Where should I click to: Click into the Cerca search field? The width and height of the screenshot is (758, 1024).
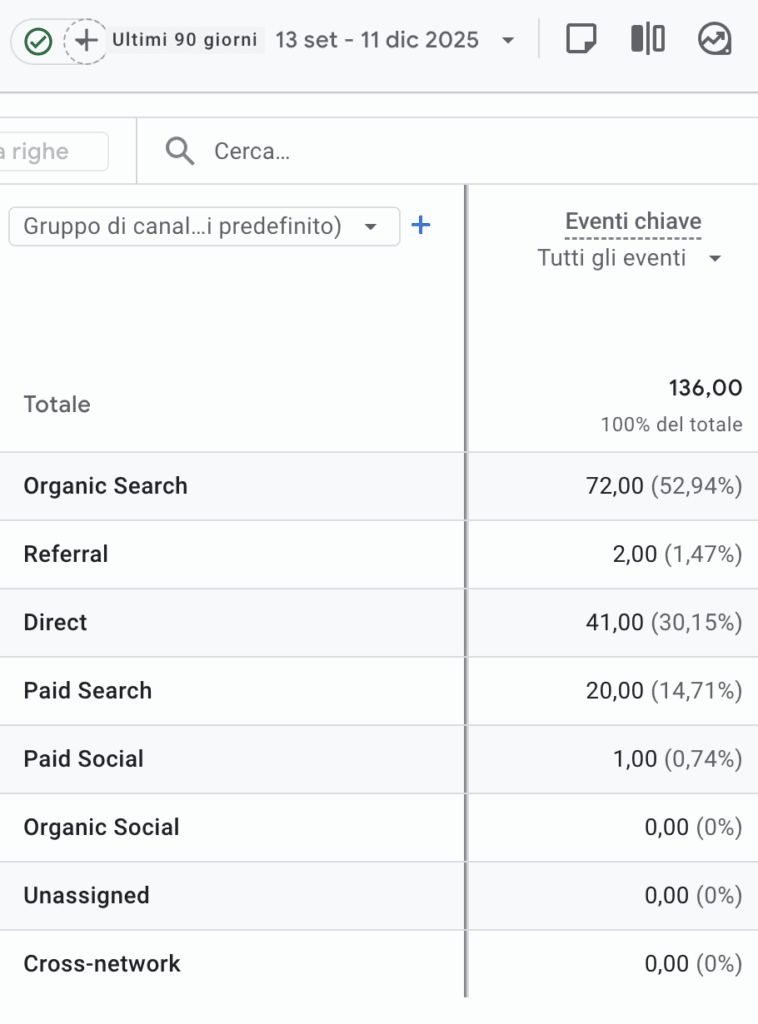pyautogui.click(x=400, y=152)
